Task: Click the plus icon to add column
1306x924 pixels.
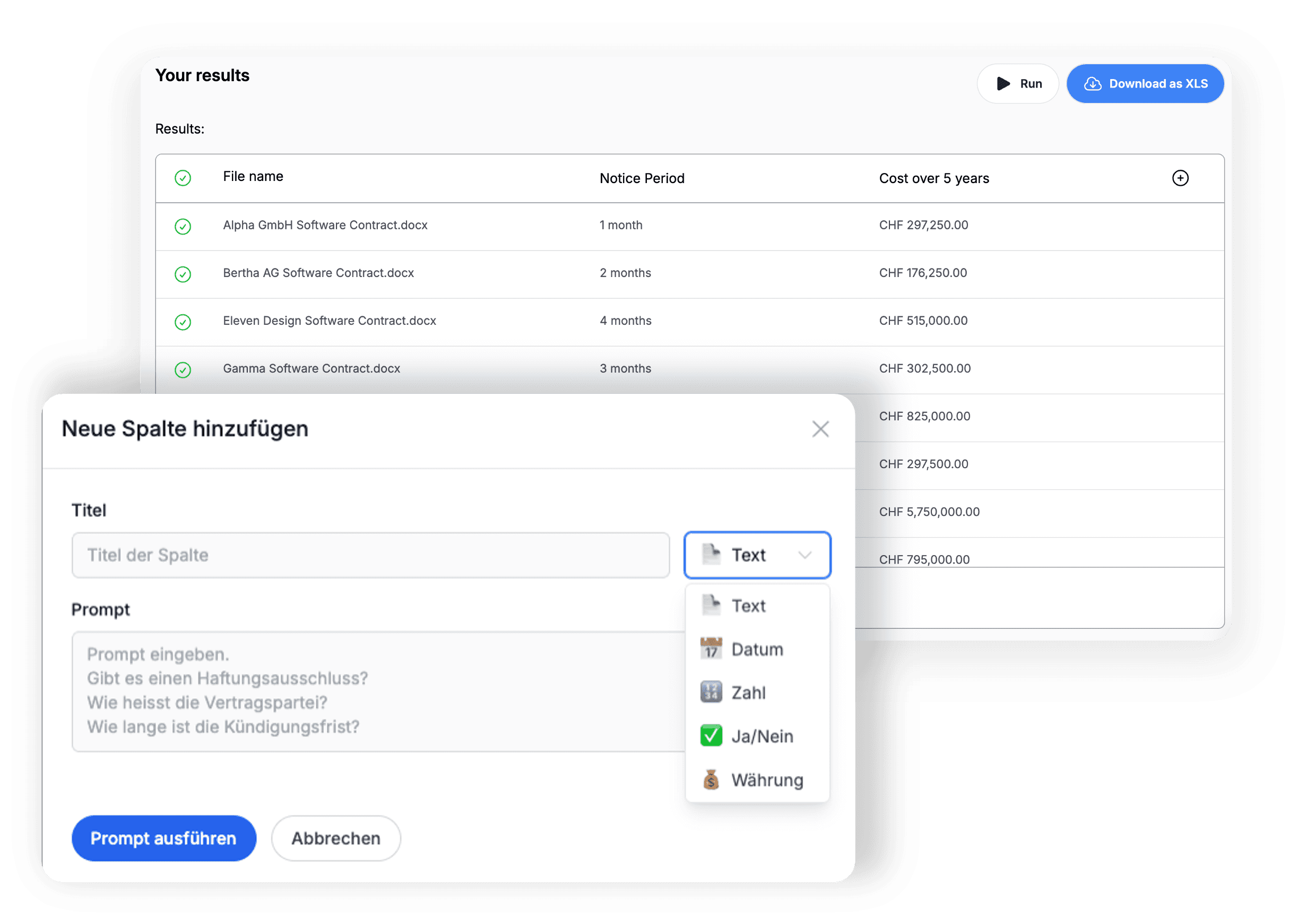Action: (x=1180, y=178)
